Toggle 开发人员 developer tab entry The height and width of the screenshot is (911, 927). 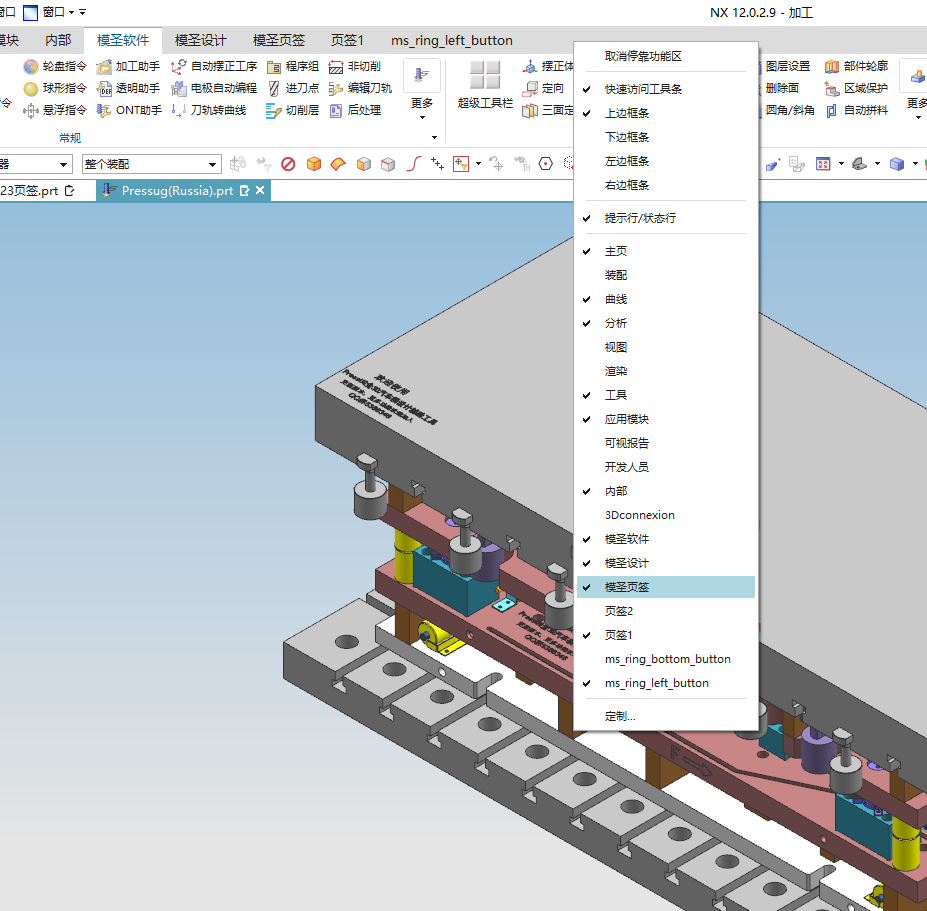coord(666,467)
